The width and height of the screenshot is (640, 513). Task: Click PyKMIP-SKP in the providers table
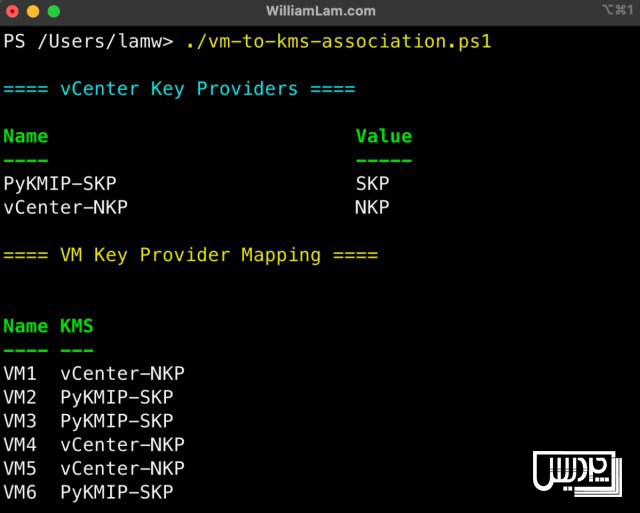[x=60, y=184]
